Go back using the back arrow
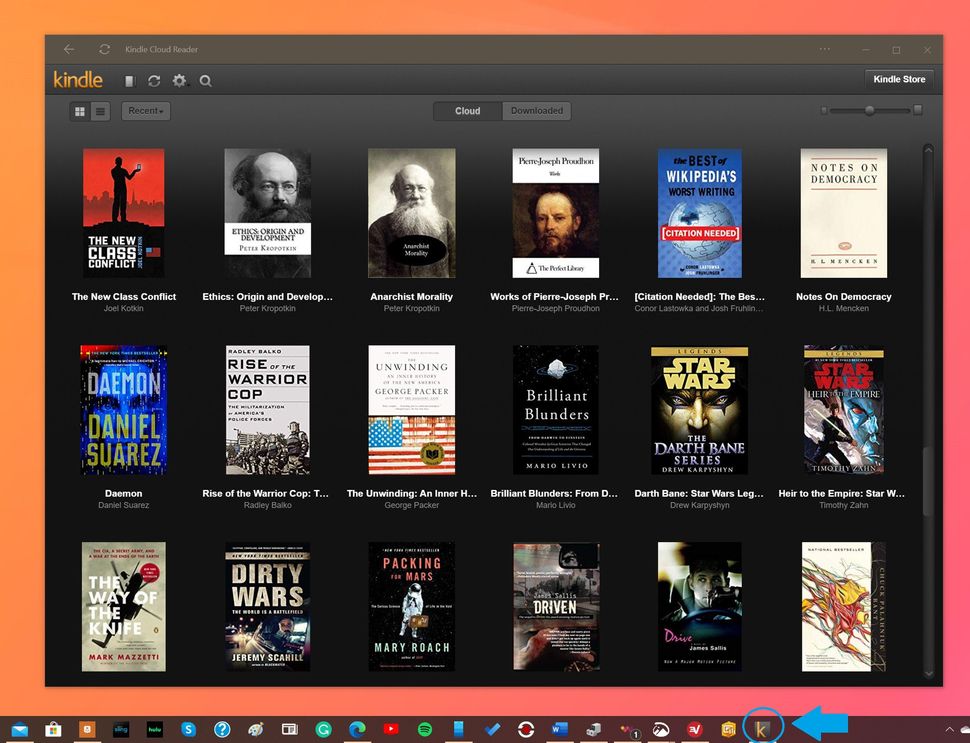Screen dimensions: 970x743 tap(68, 49)
